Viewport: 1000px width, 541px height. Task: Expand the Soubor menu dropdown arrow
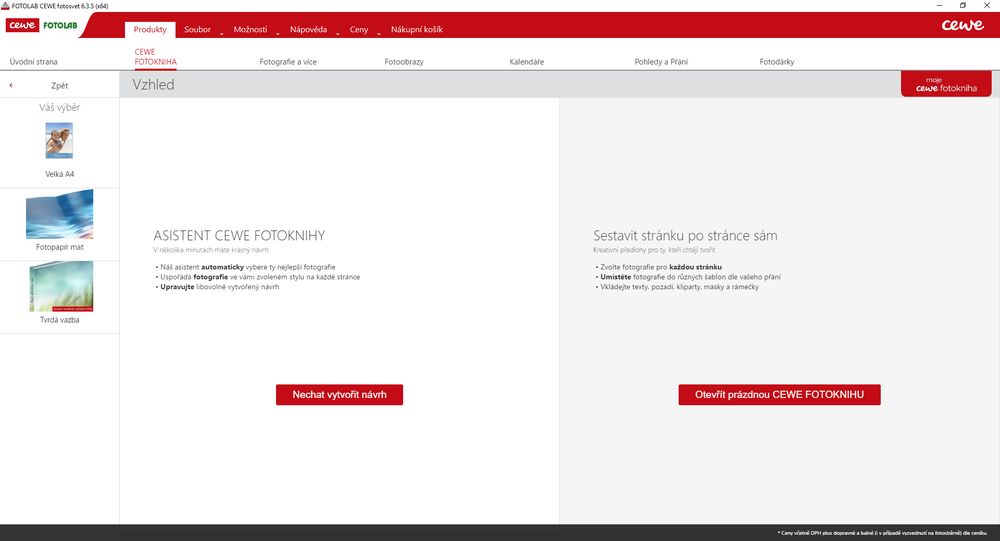(222, 33)
